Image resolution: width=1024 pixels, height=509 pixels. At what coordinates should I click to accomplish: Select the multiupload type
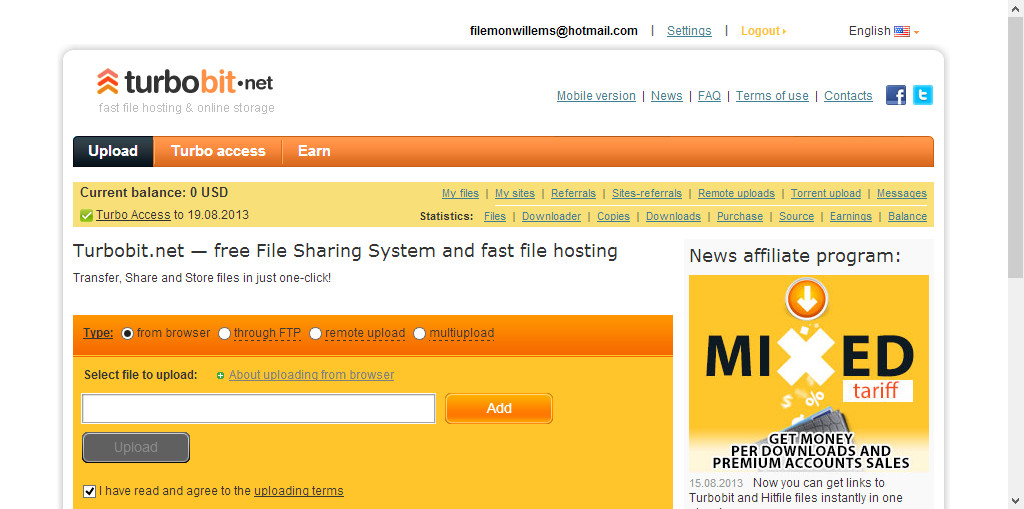pos(419,333)
